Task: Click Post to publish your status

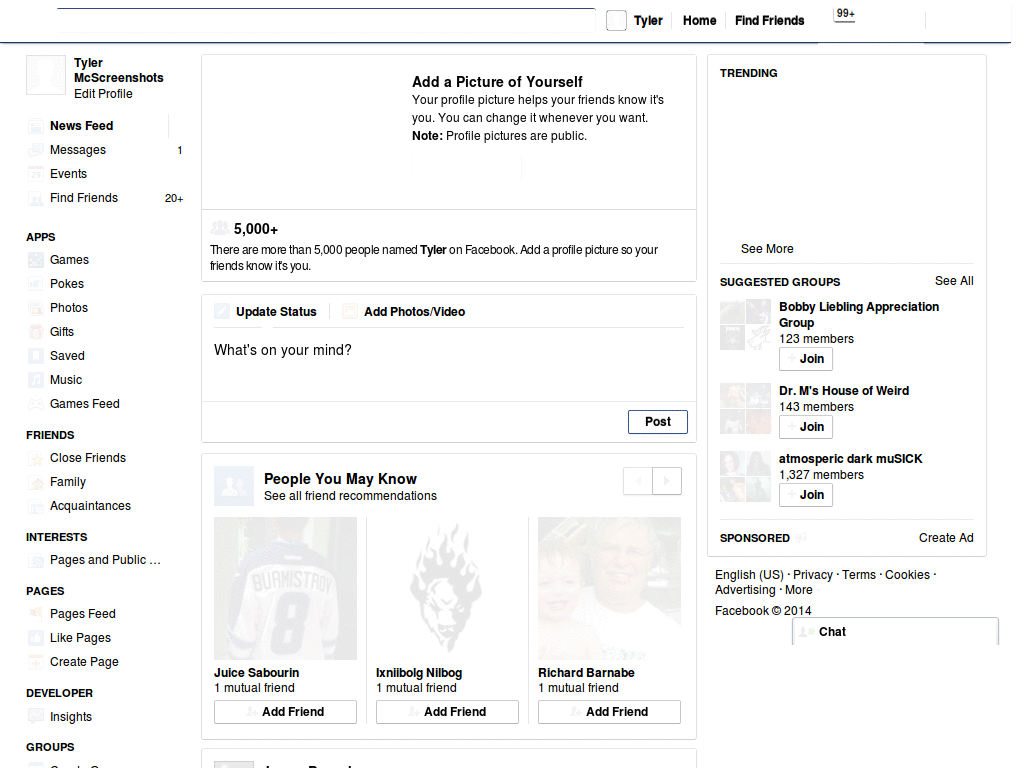Action: click(x=657, y=422)
